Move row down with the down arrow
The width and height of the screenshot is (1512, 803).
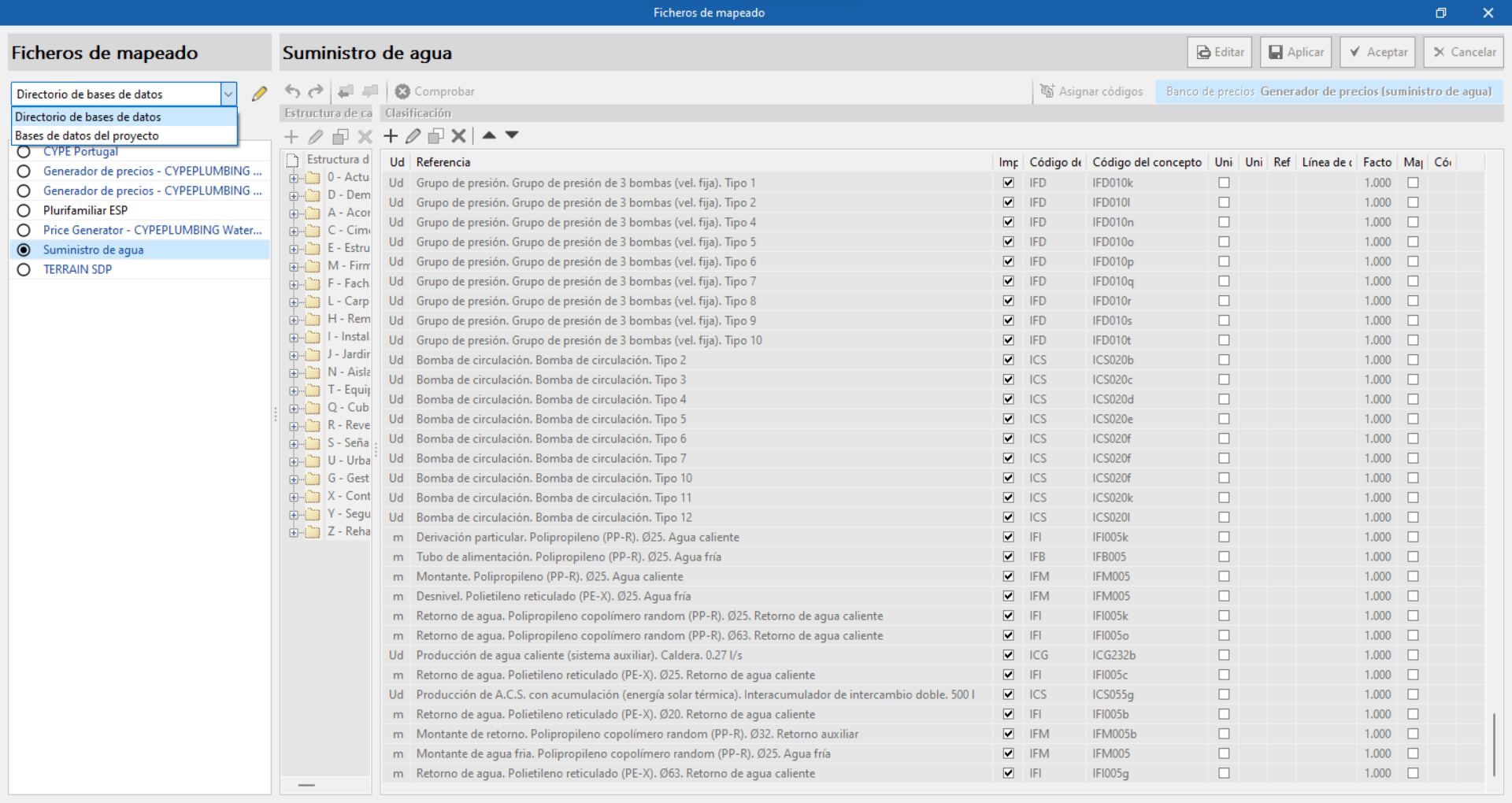click(x=512, y=135)
